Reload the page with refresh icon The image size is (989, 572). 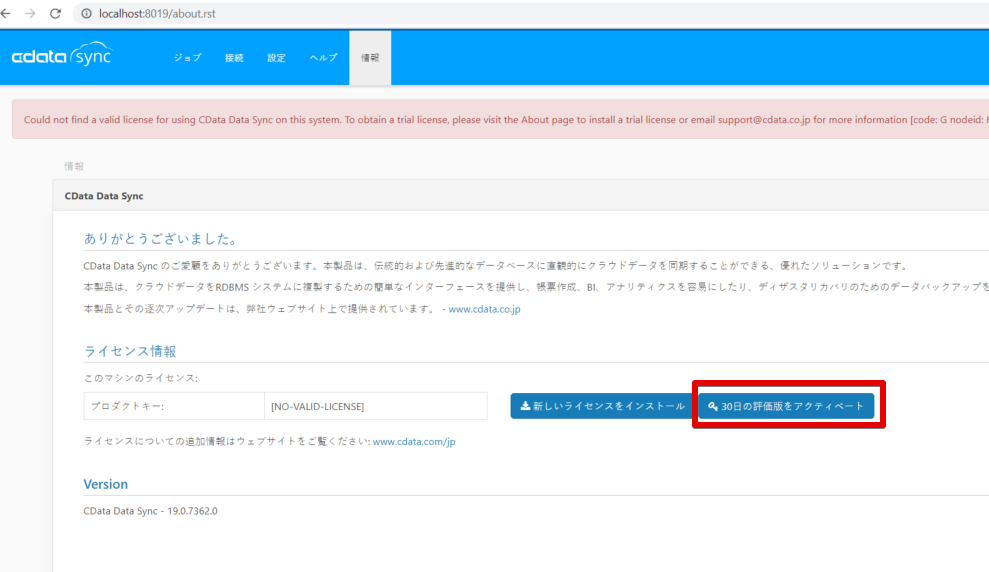tap(56, 13)
